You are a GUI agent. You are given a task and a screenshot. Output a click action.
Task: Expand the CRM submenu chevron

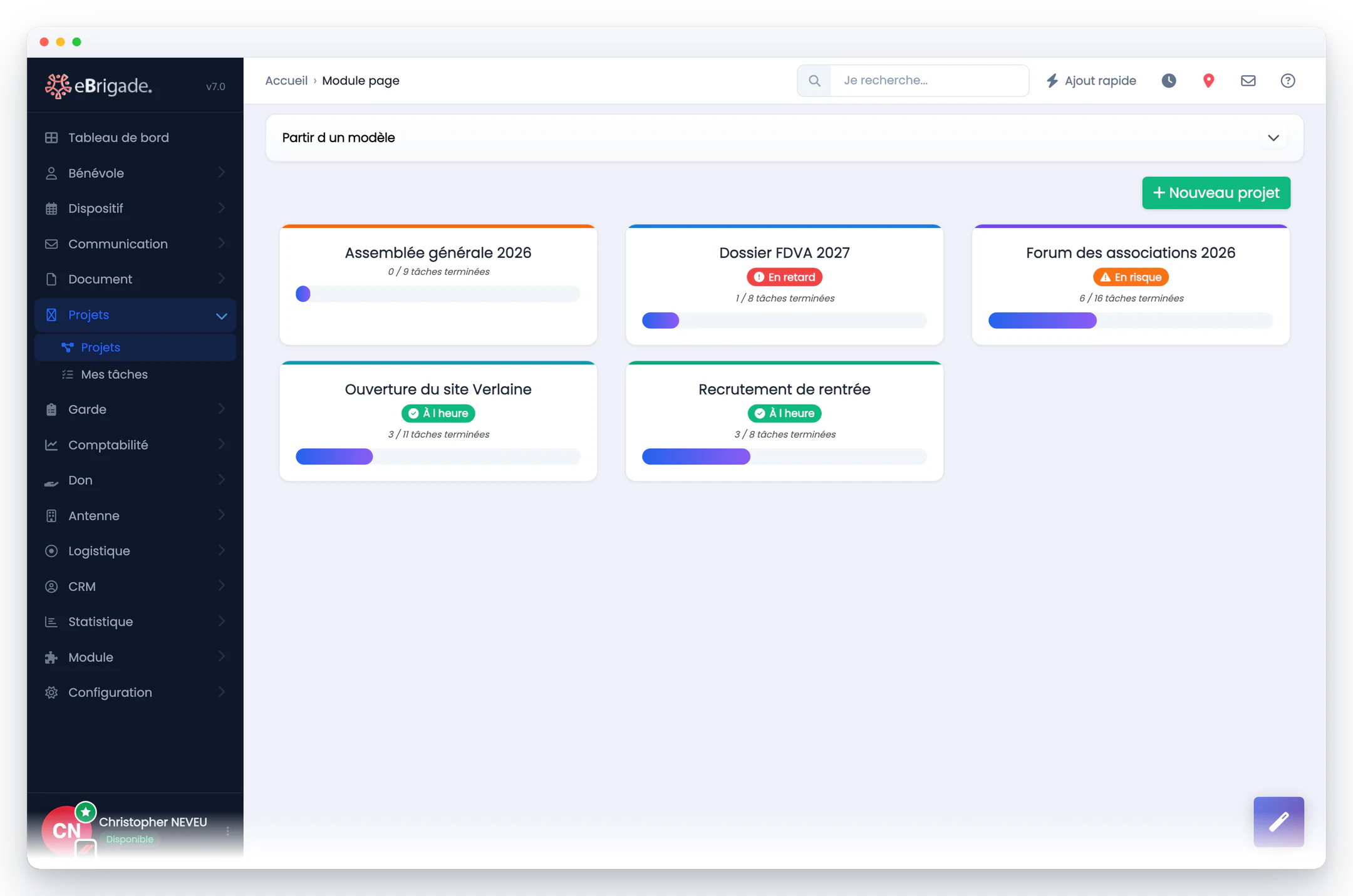click(222, 586)
